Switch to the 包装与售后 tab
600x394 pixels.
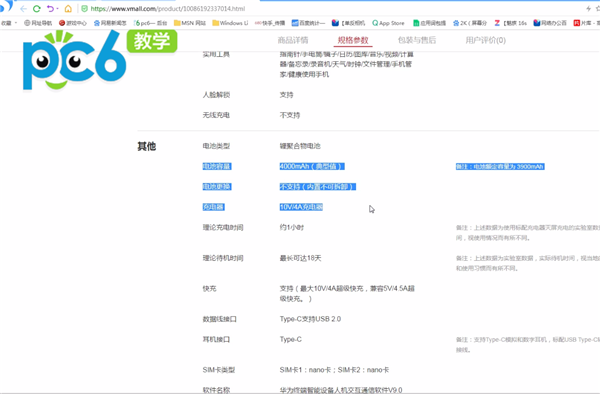417,40
